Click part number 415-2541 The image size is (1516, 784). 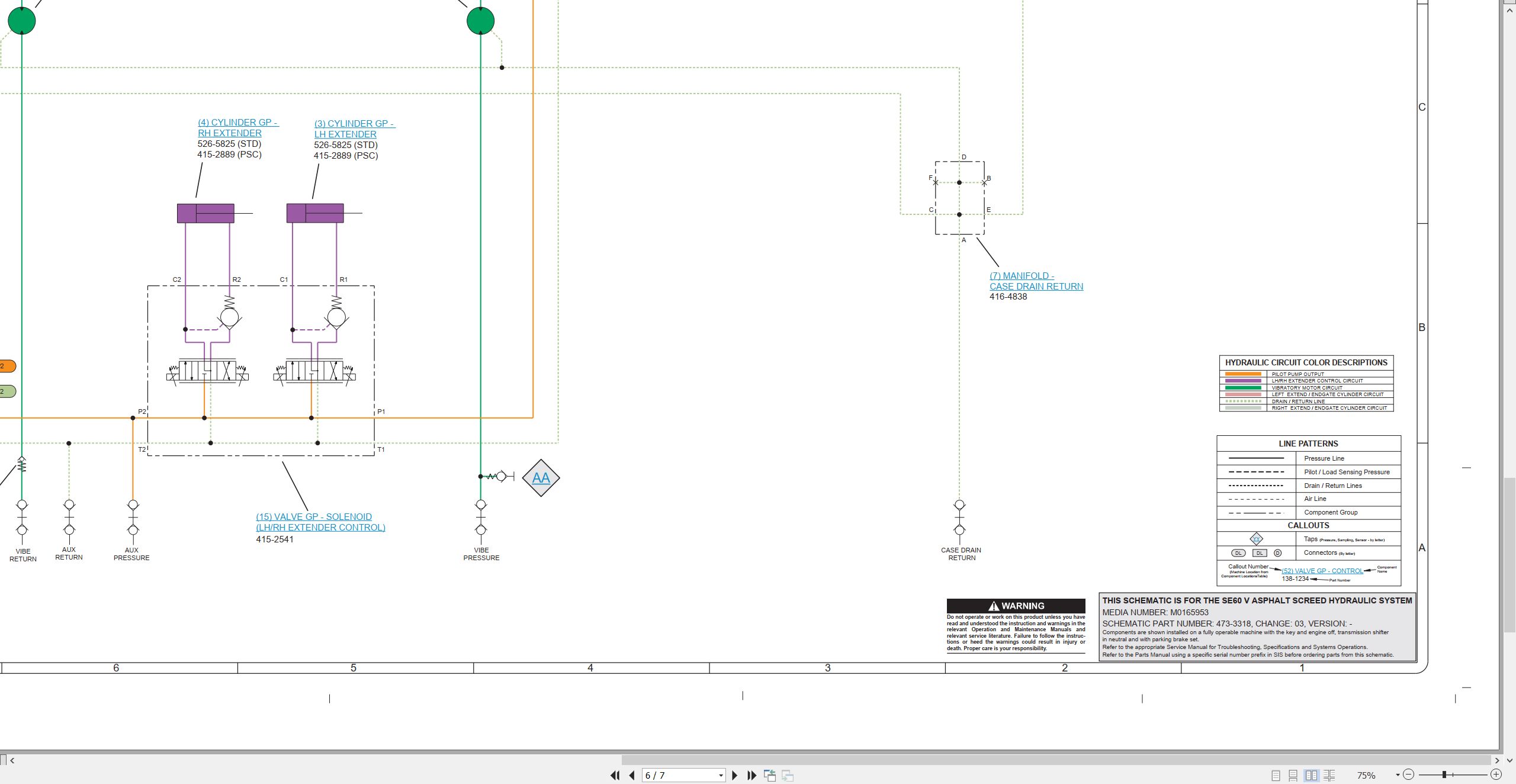275,539
